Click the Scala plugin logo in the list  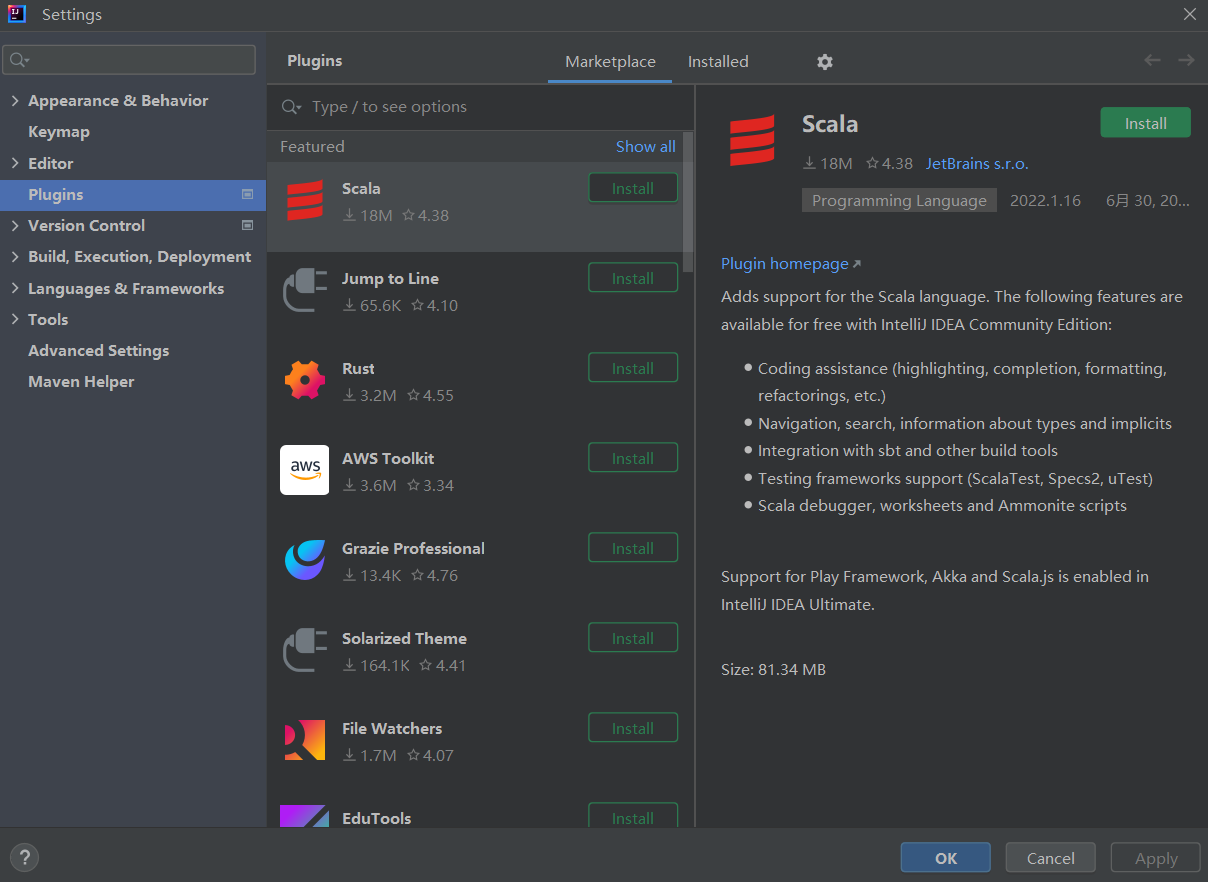[x=305, y=201]
